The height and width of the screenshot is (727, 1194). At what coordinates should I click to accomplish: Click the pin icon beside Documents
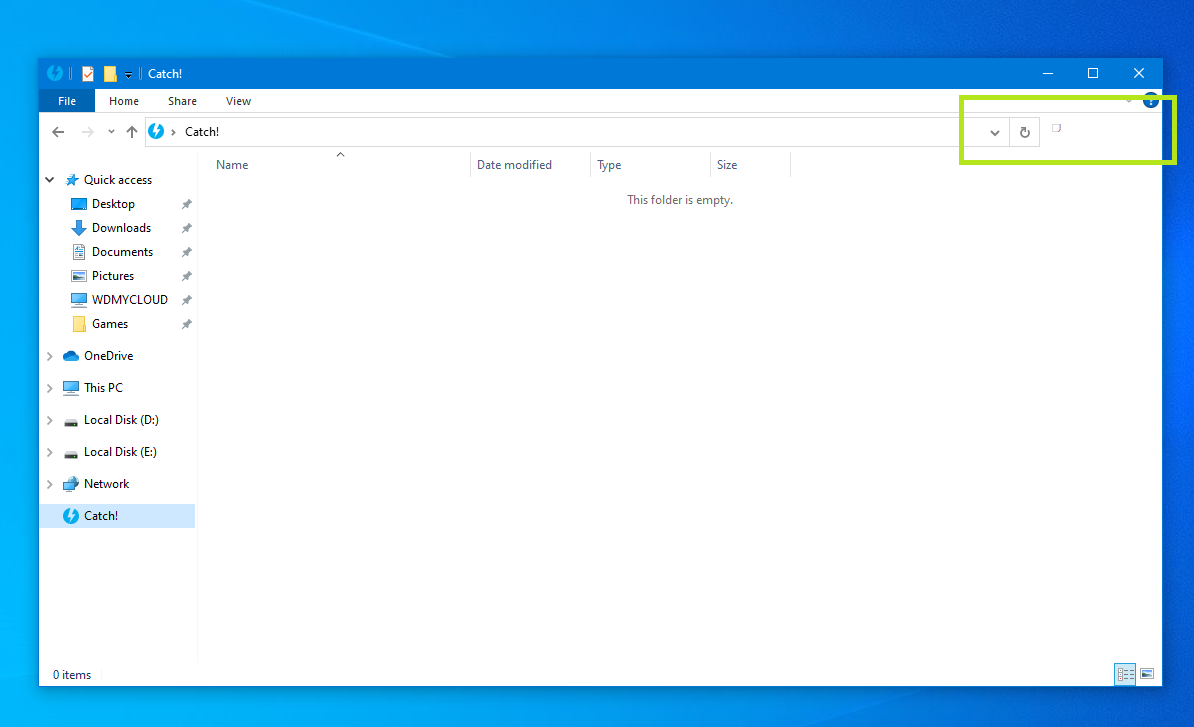coord(187,252)
